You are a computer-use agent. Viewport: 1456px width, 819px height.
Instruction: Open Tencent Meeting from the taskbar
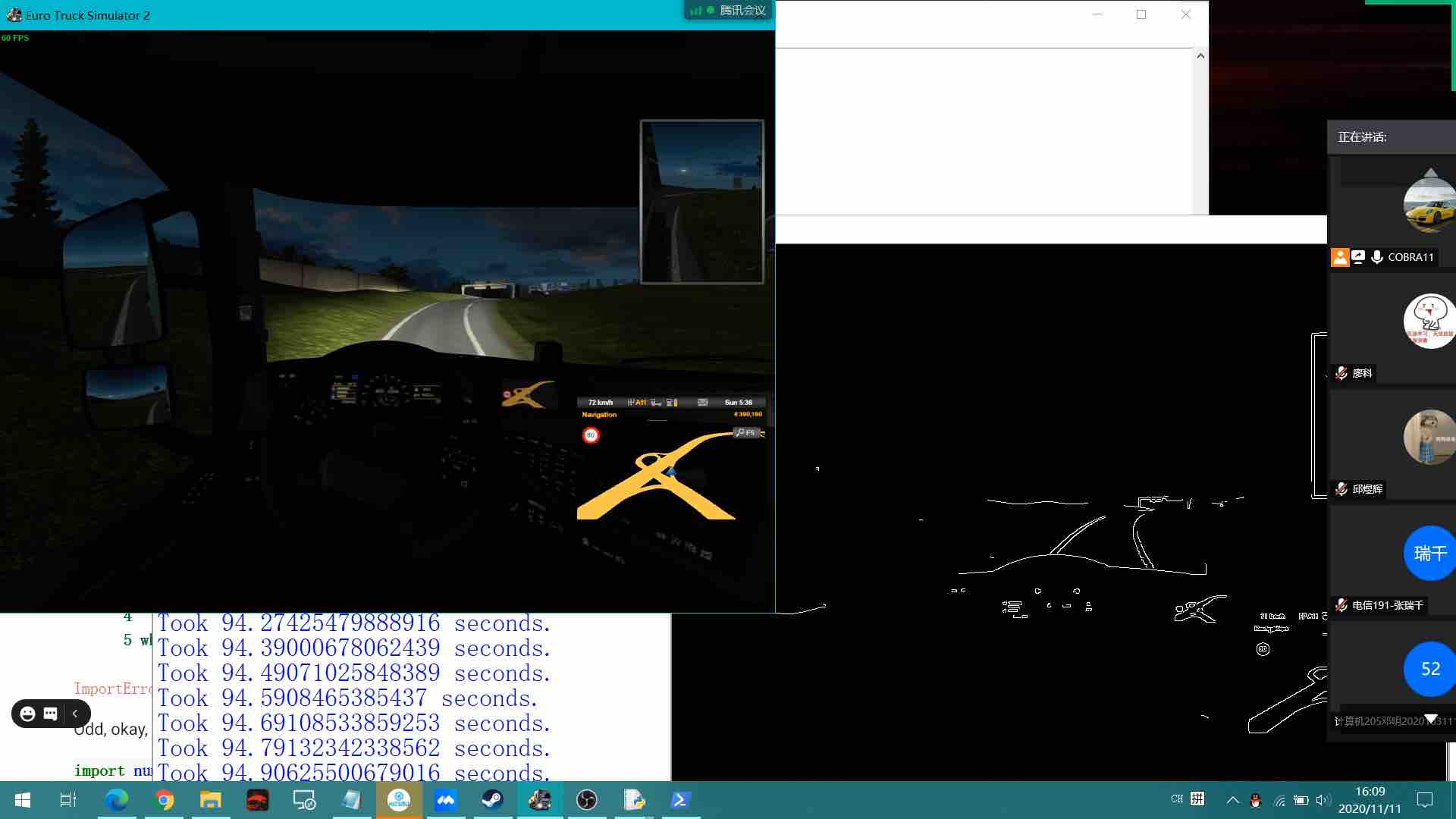[446, 800]
